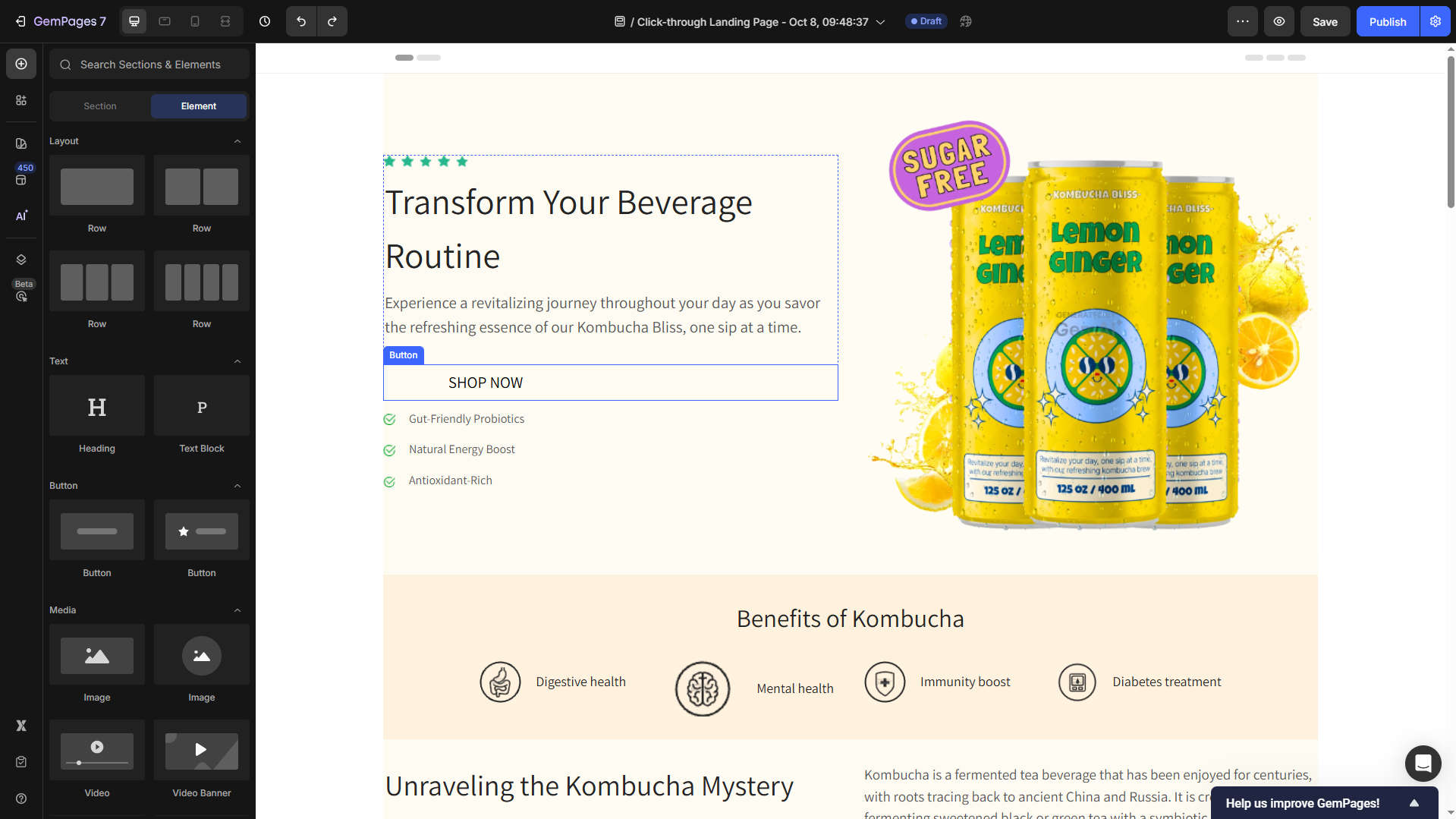Image resolution: width=1456 pixels, height=819 pixels.
Task: Collapse the Text elements group
Action: click(x=237, y=361)
